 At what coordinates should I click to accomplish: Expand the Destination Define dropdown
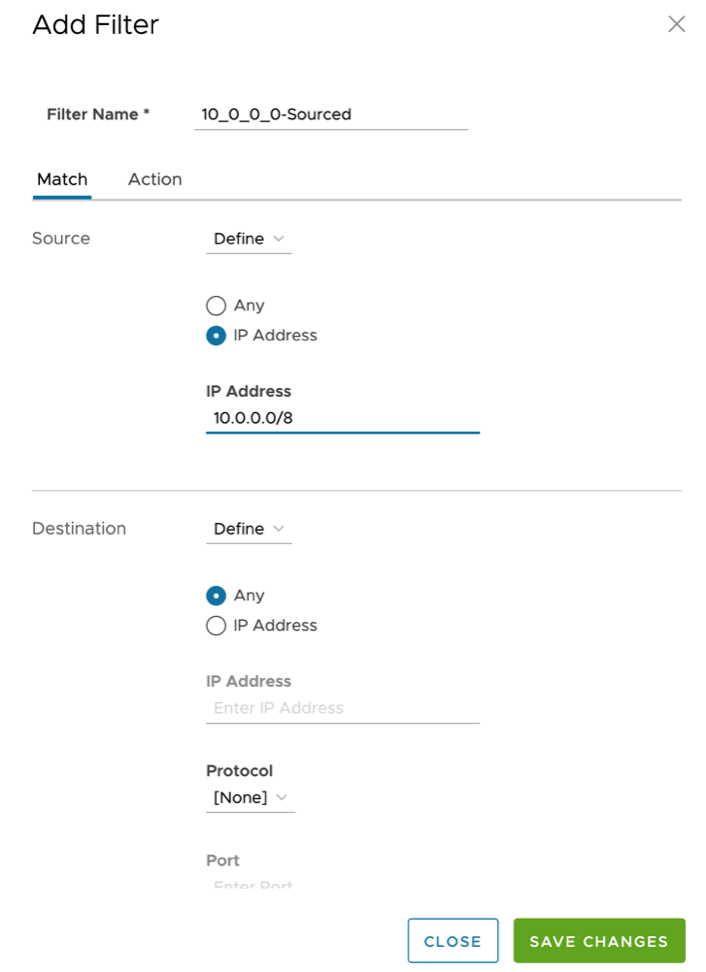[249, 529]
